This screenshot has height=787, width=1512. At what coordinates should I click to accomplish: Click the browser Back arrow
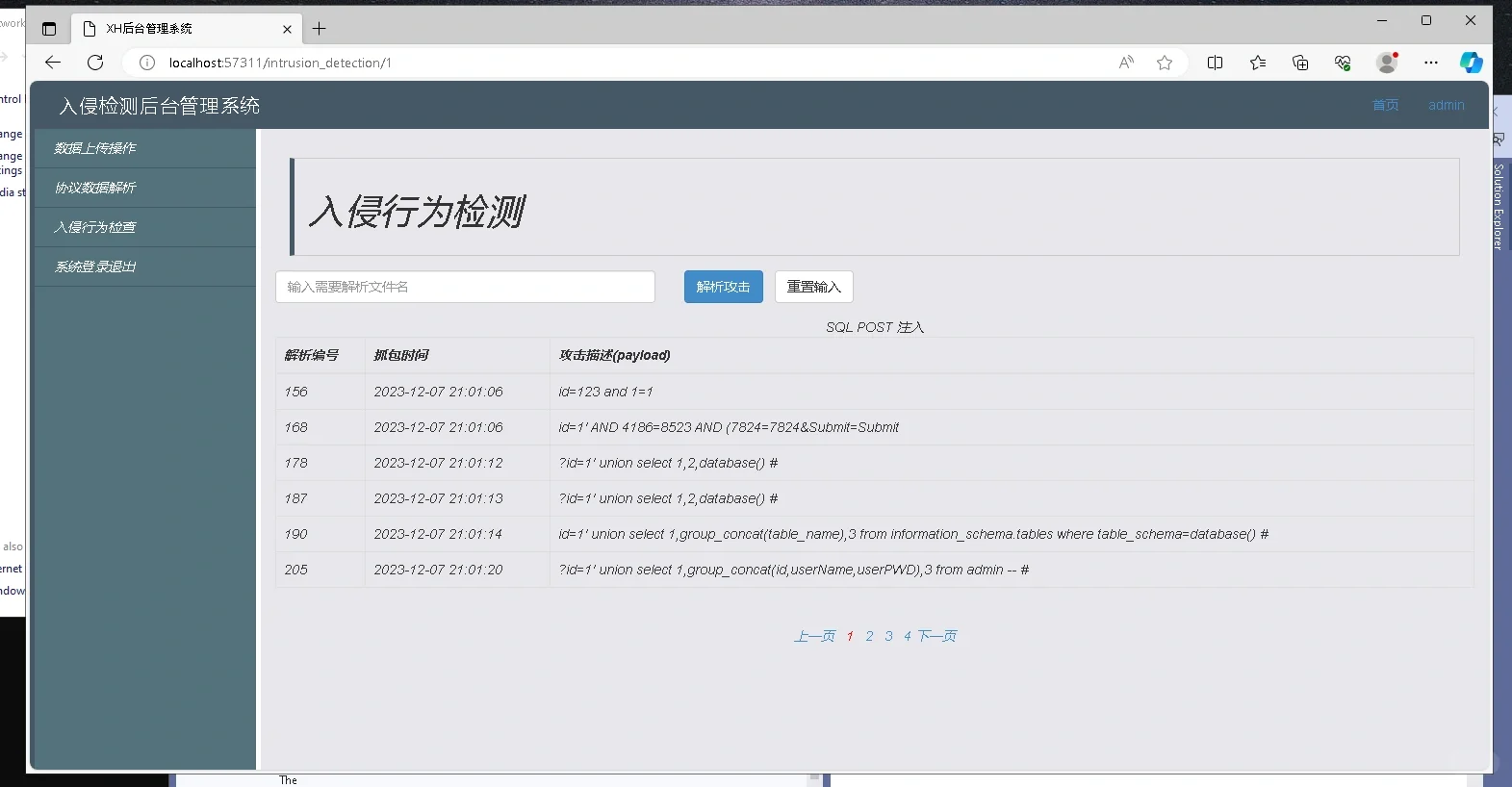point(53,63)
